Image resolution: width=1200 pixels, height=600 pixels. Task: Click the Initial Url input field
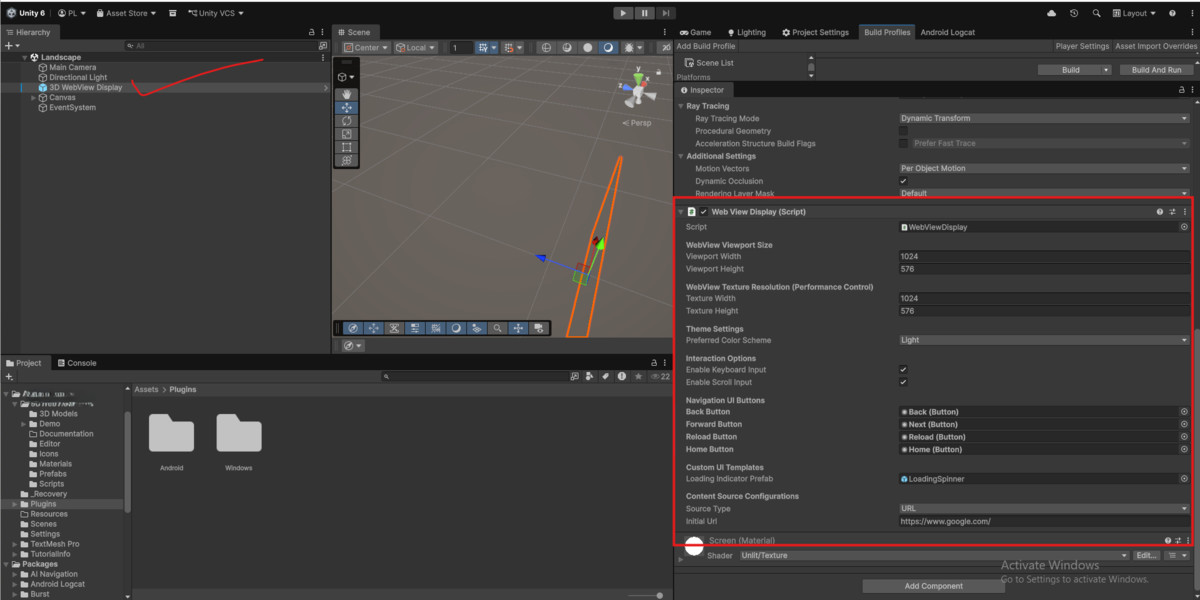[x=1044, y=521]
